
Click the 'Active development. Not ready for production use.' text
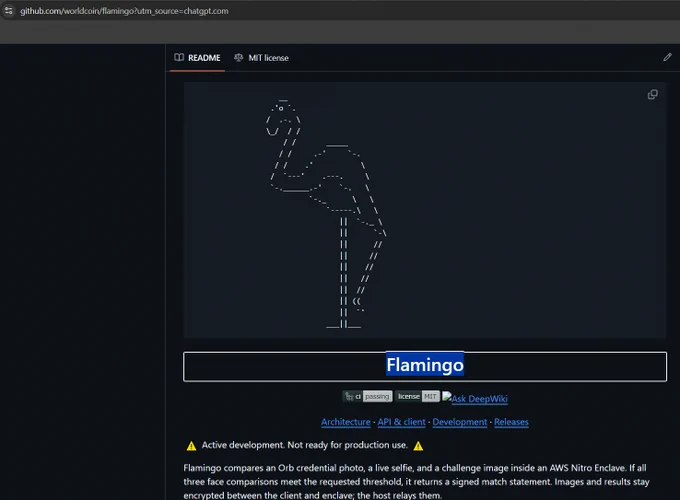tap(304, 445)
